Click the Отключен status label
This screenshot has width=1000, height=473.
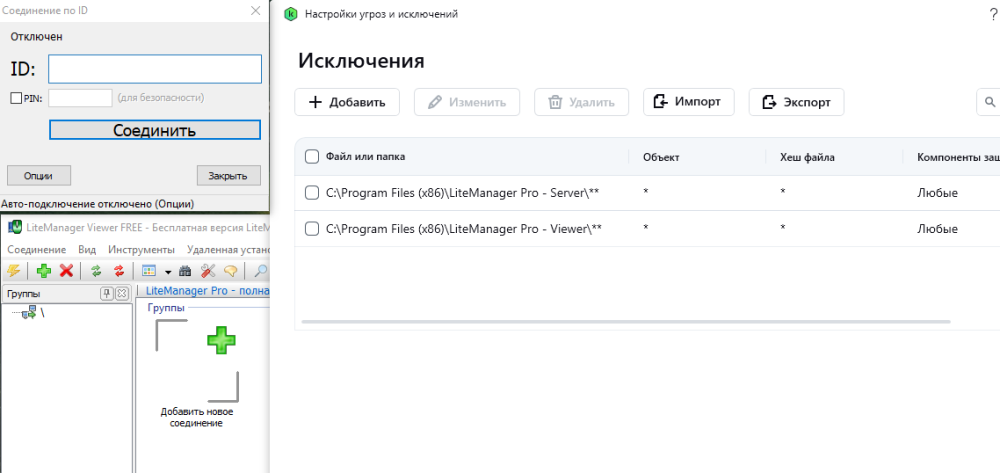36,37
